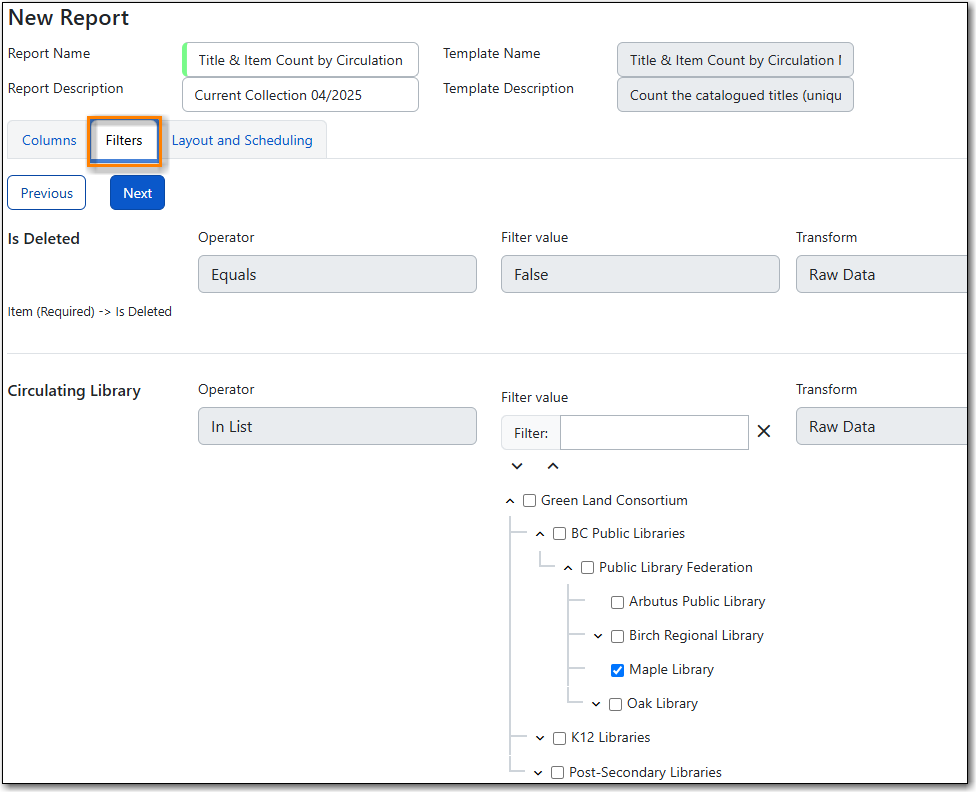Collapse the Green Land Consortium node

click(510, 501)
